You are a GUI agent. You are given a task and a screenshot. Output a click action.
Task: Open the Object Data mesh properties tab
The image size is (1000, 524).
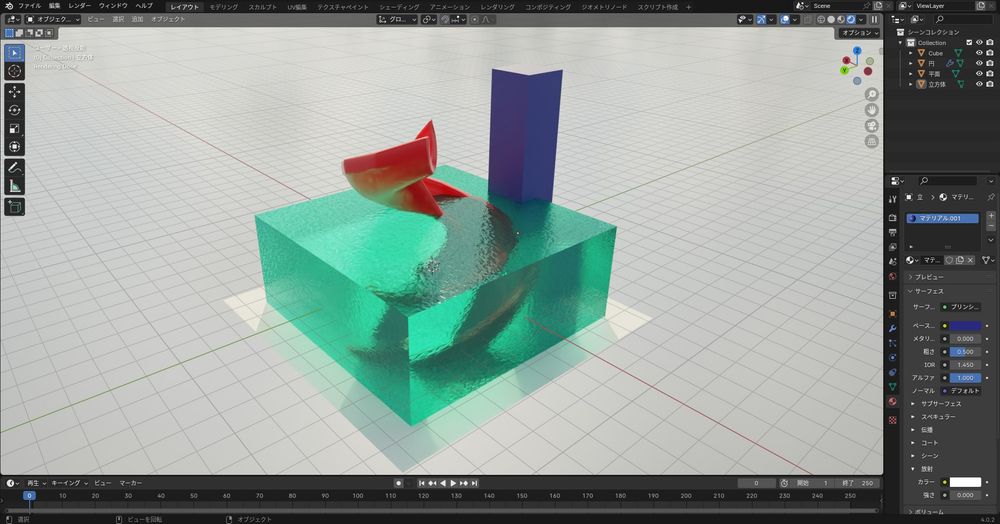[x=892, y=387]
